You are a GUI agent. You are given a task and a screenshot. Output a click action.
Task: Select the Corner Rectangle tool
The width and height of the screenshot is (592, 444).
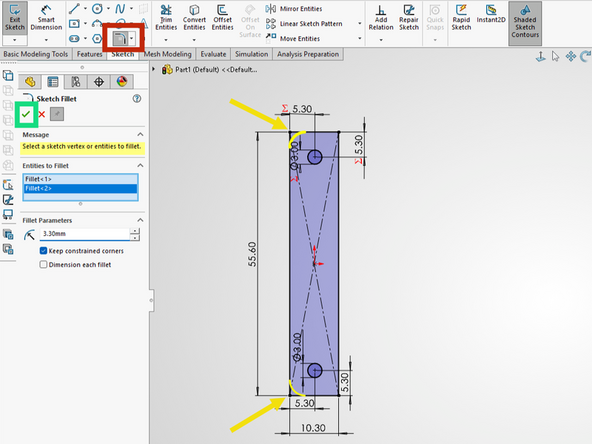(74, 23)
